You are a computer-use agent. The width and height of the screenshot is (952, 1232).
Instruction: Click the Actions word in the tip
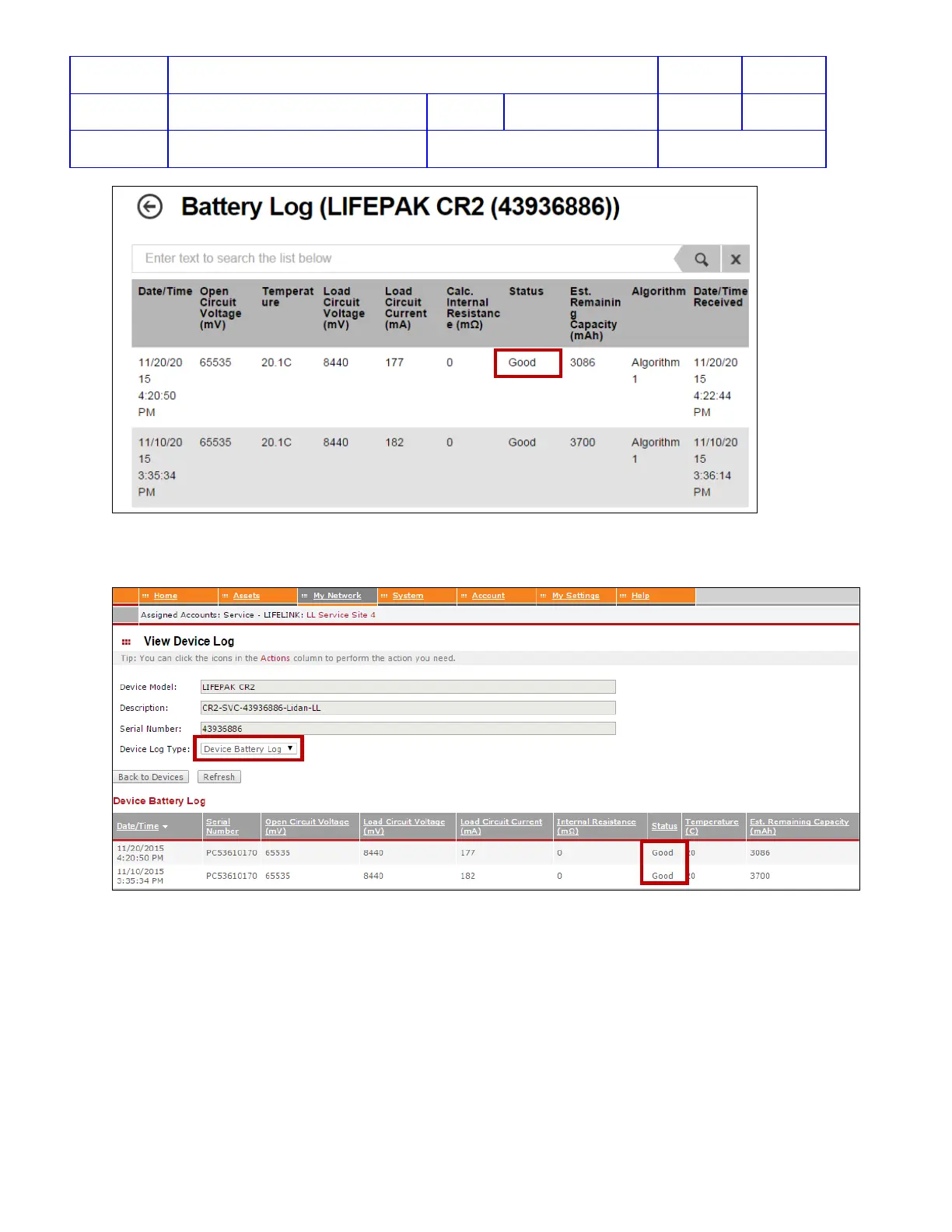click(275, 659)
